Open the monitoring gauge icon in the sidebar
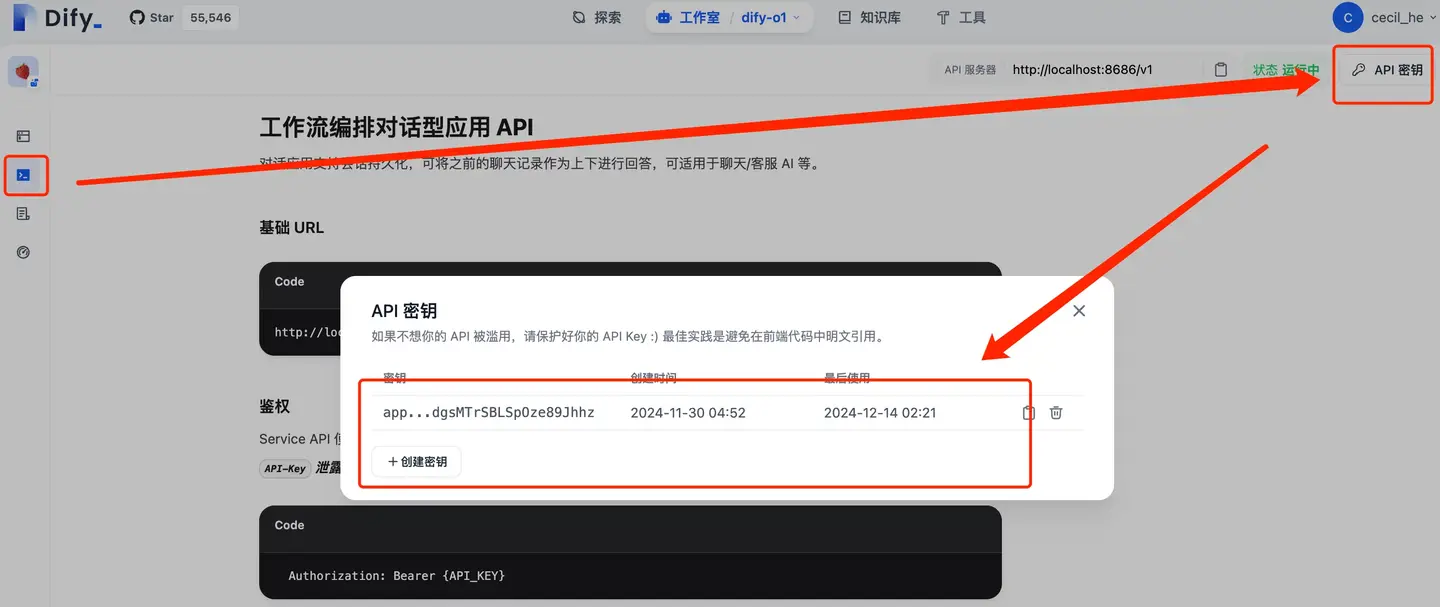The width and height of the screenshot is (1440, 607). [x=25, y=252]
